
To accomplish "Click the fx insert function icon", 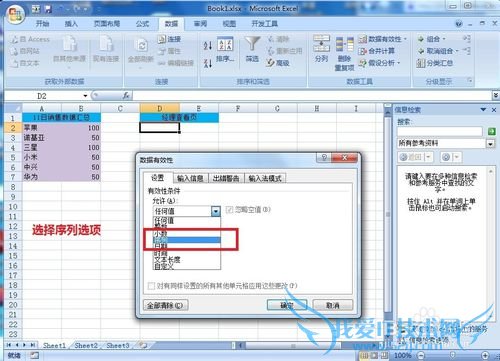I will [126, 96].
